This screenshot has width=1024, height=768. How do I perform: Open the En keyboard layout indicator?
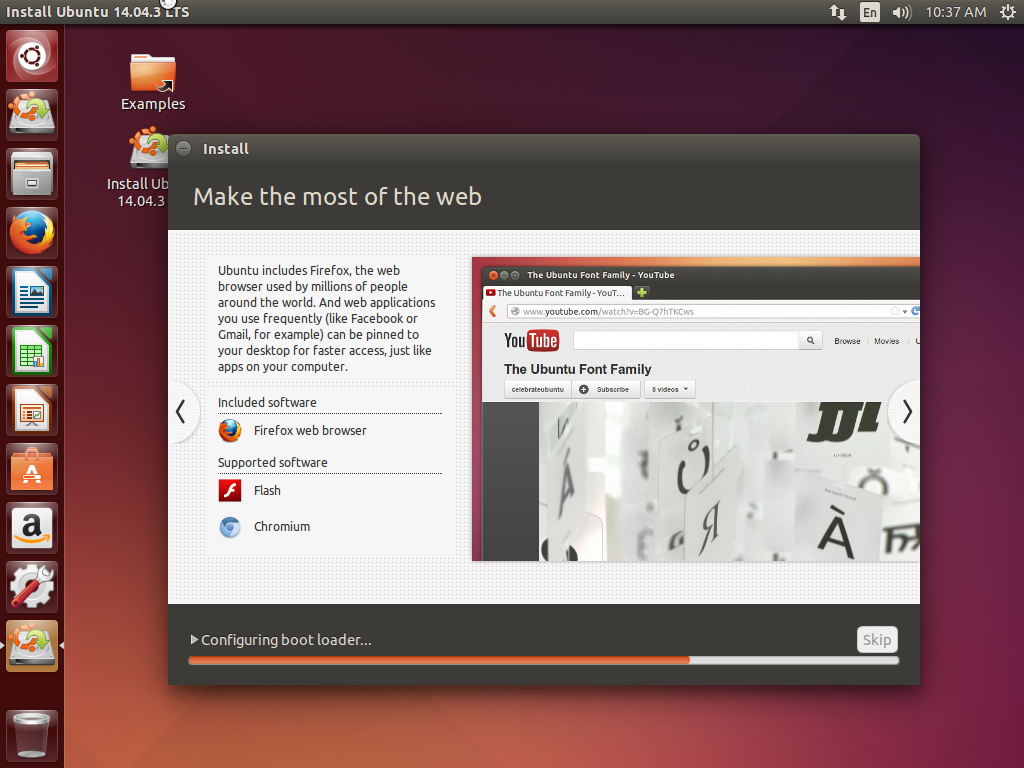pos(870,12)
